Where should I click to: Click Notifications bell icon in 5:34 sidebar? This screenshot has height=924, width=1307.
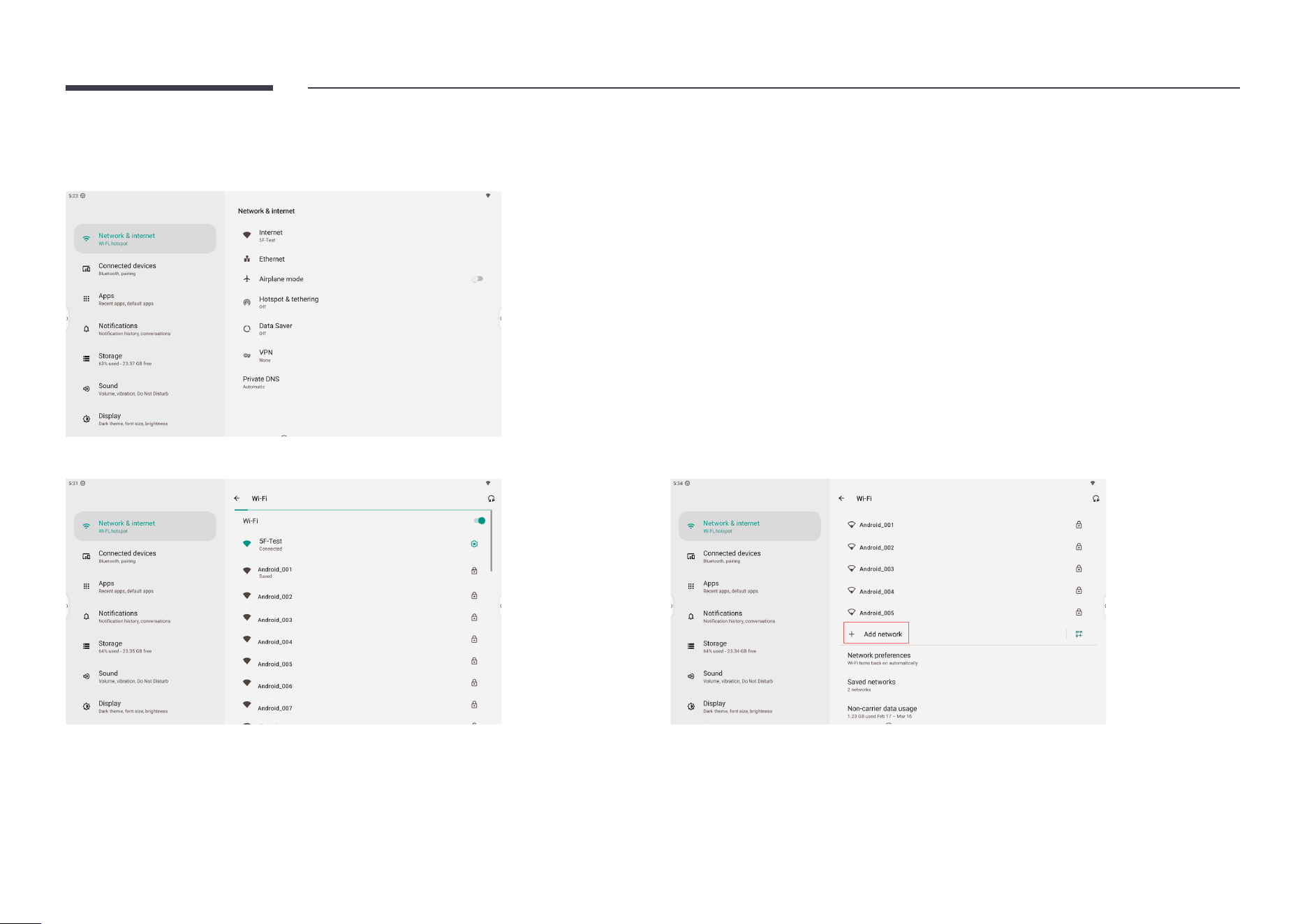[x=691, y=616]
